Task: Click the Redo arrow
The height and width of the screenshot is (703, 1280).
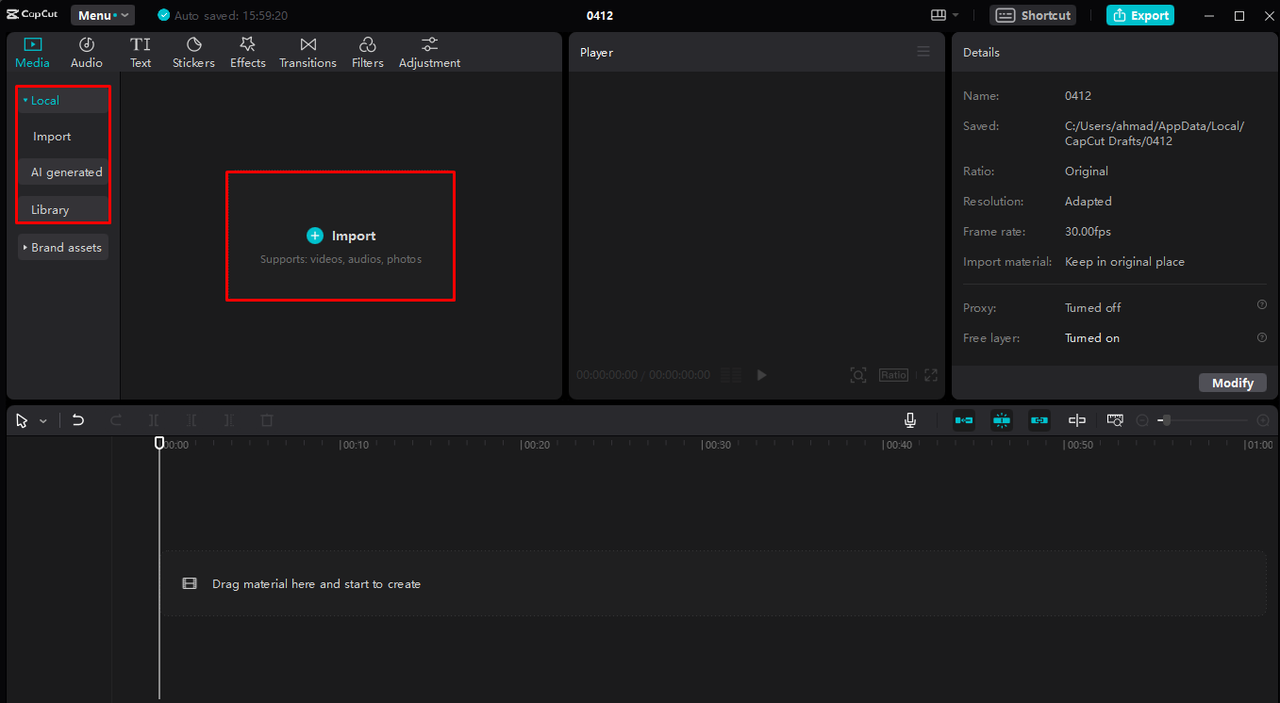Action: 116,421
